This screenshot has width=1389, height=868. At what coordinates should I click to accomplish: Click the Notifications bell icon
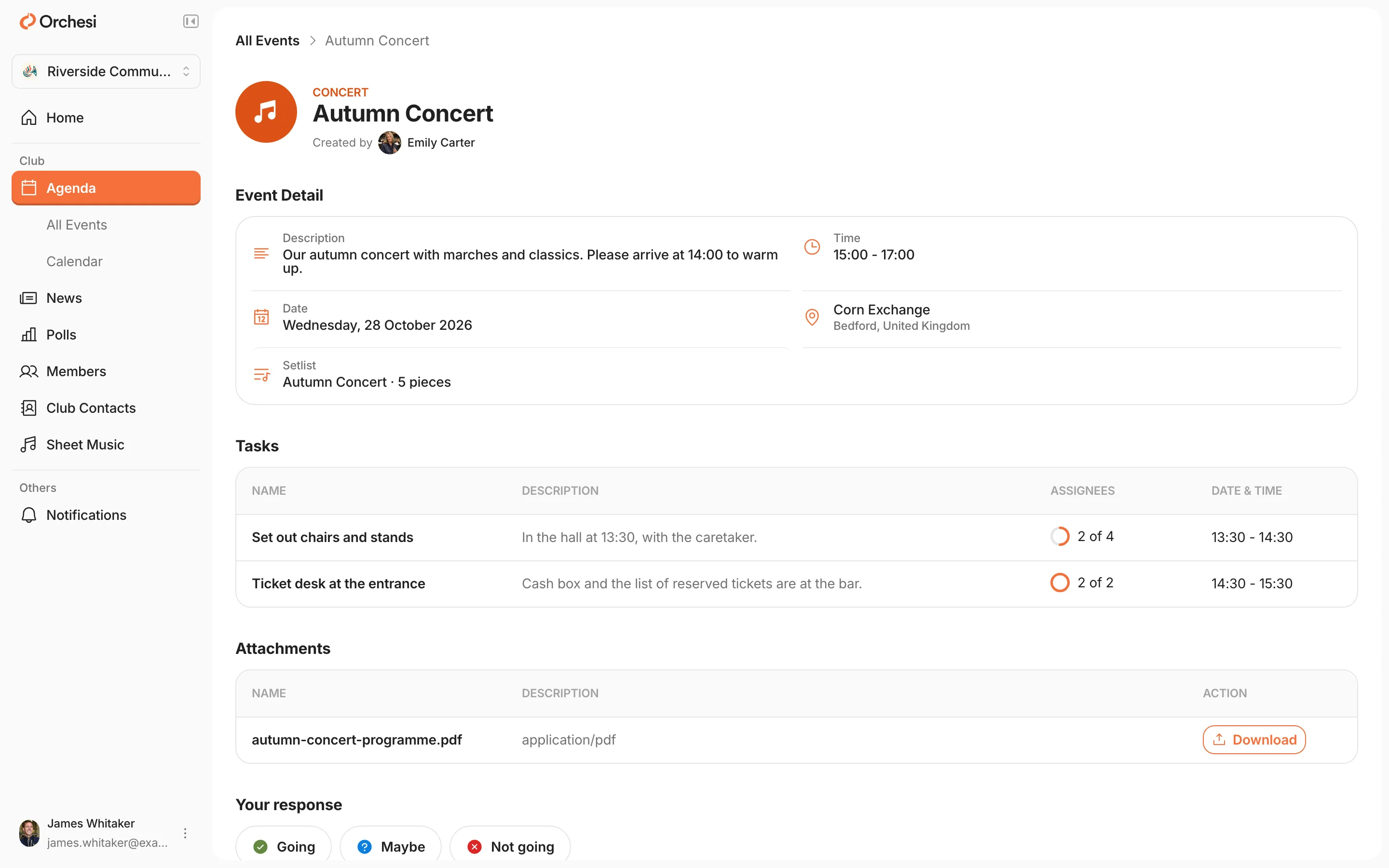29,515
